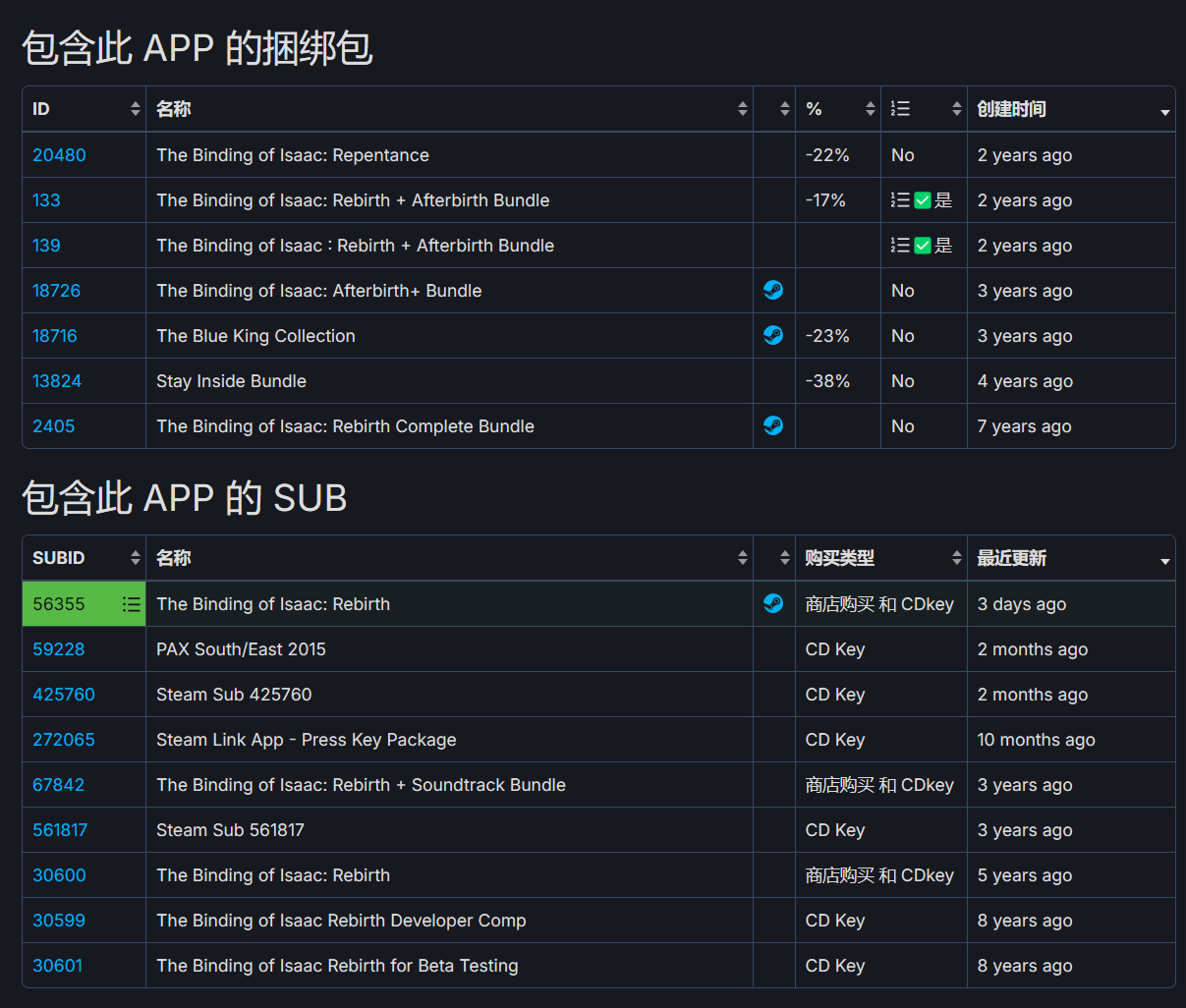
Task: Open bundle ID 20480 link
Action: point(59,155)
